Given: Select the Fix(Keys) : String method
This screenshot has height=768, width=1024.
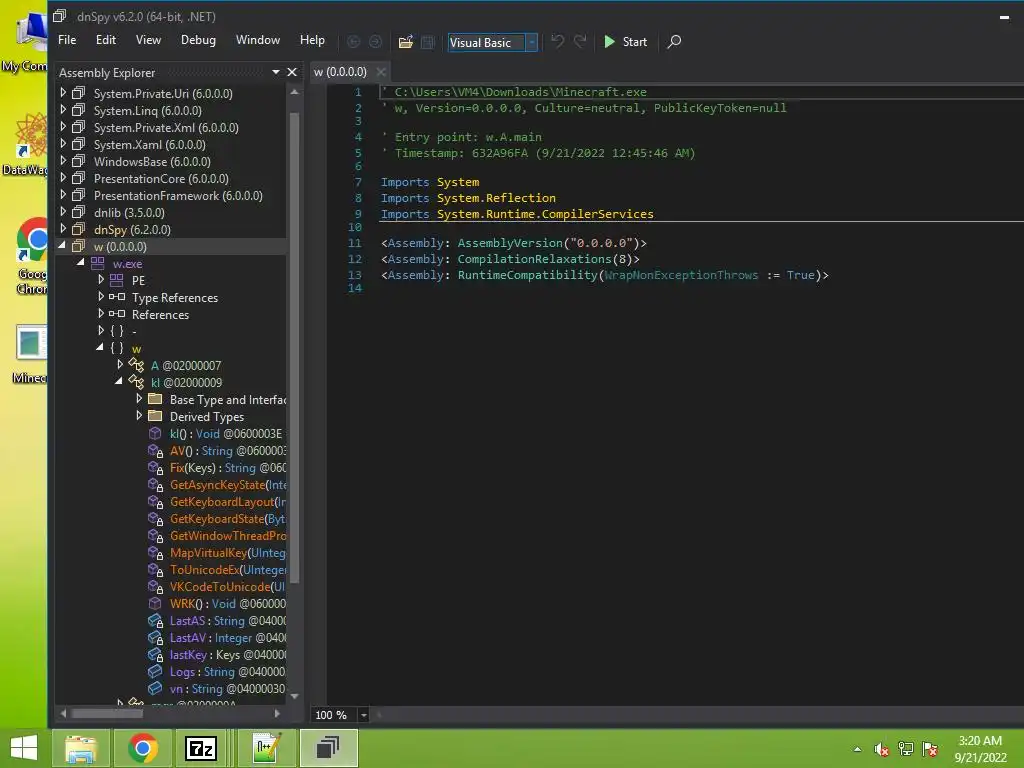Looking at the screenshot, I should point(227,468).
